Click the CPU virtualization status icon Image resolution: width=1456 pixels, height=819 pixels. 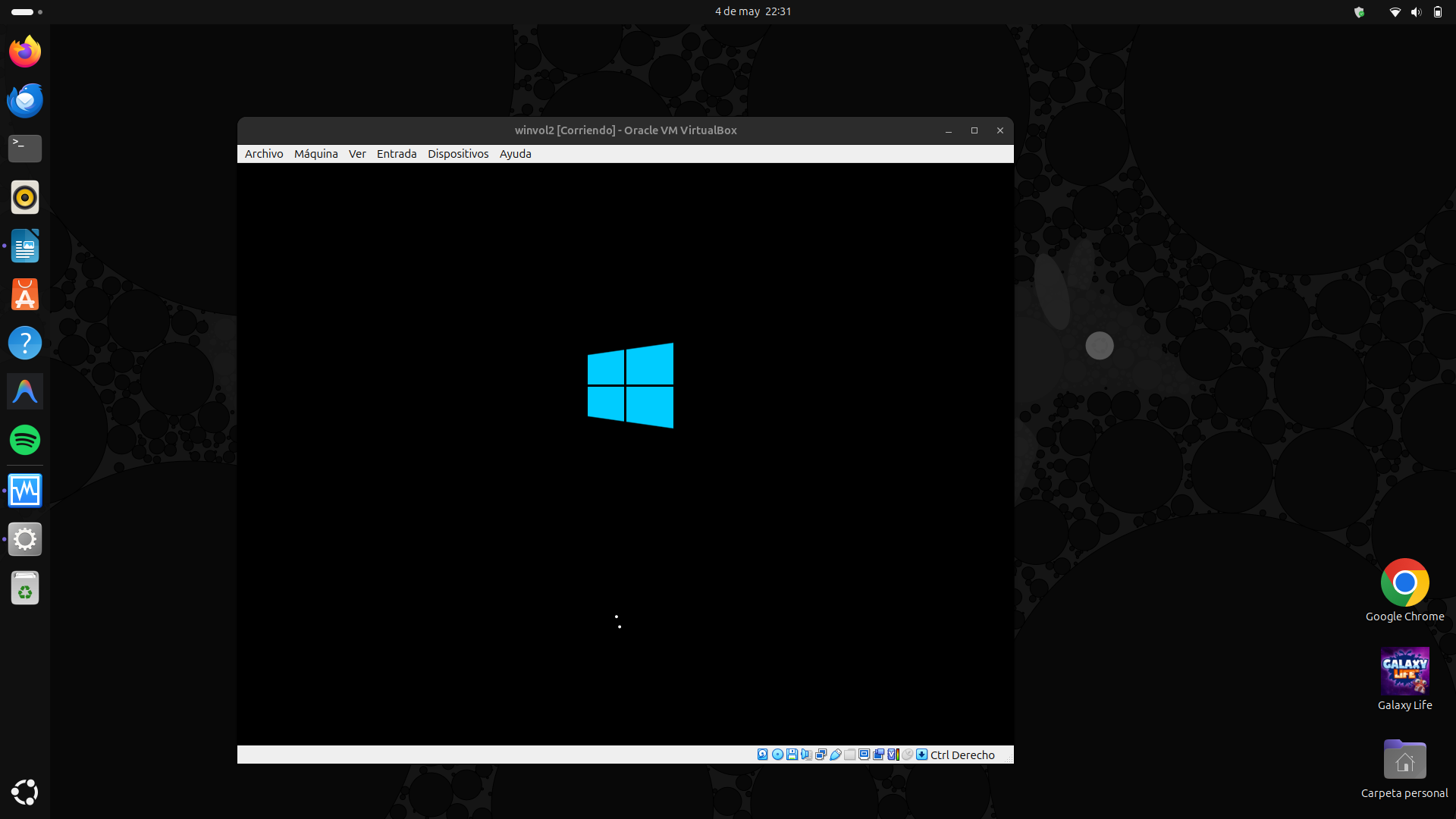(893, 755)
